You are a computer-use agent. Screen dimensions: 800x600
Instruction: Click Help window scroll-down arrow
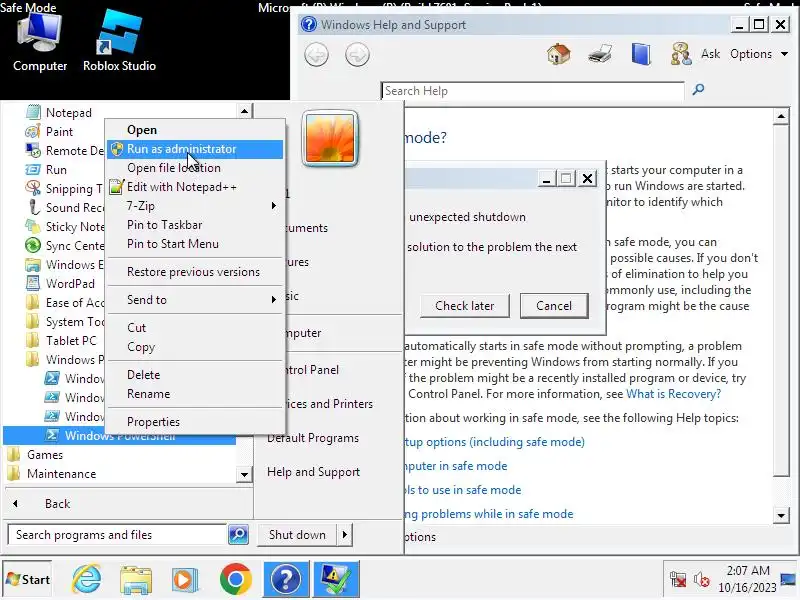[781, 515]
